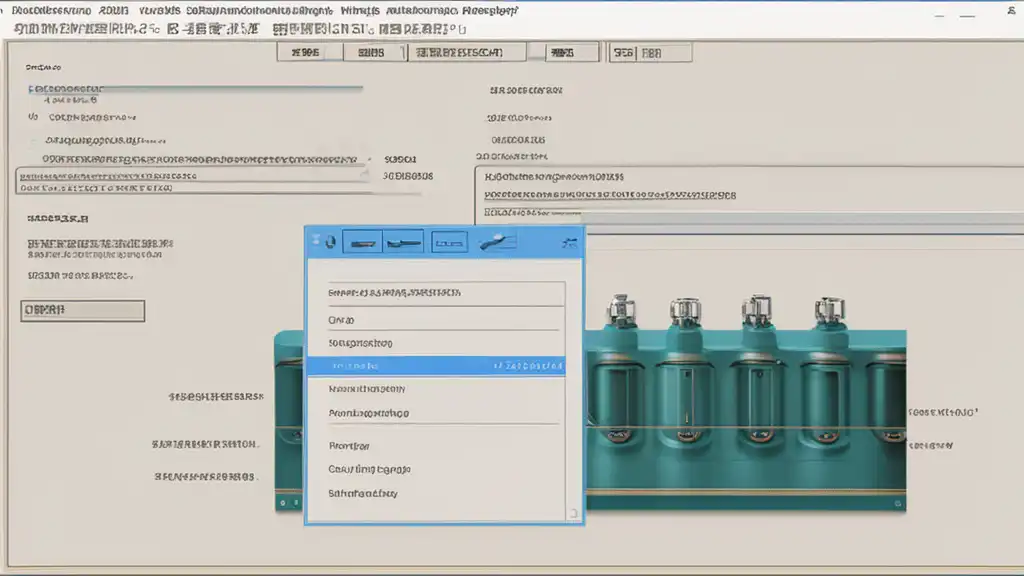Select the long rod tool icon

click(404, 242)
